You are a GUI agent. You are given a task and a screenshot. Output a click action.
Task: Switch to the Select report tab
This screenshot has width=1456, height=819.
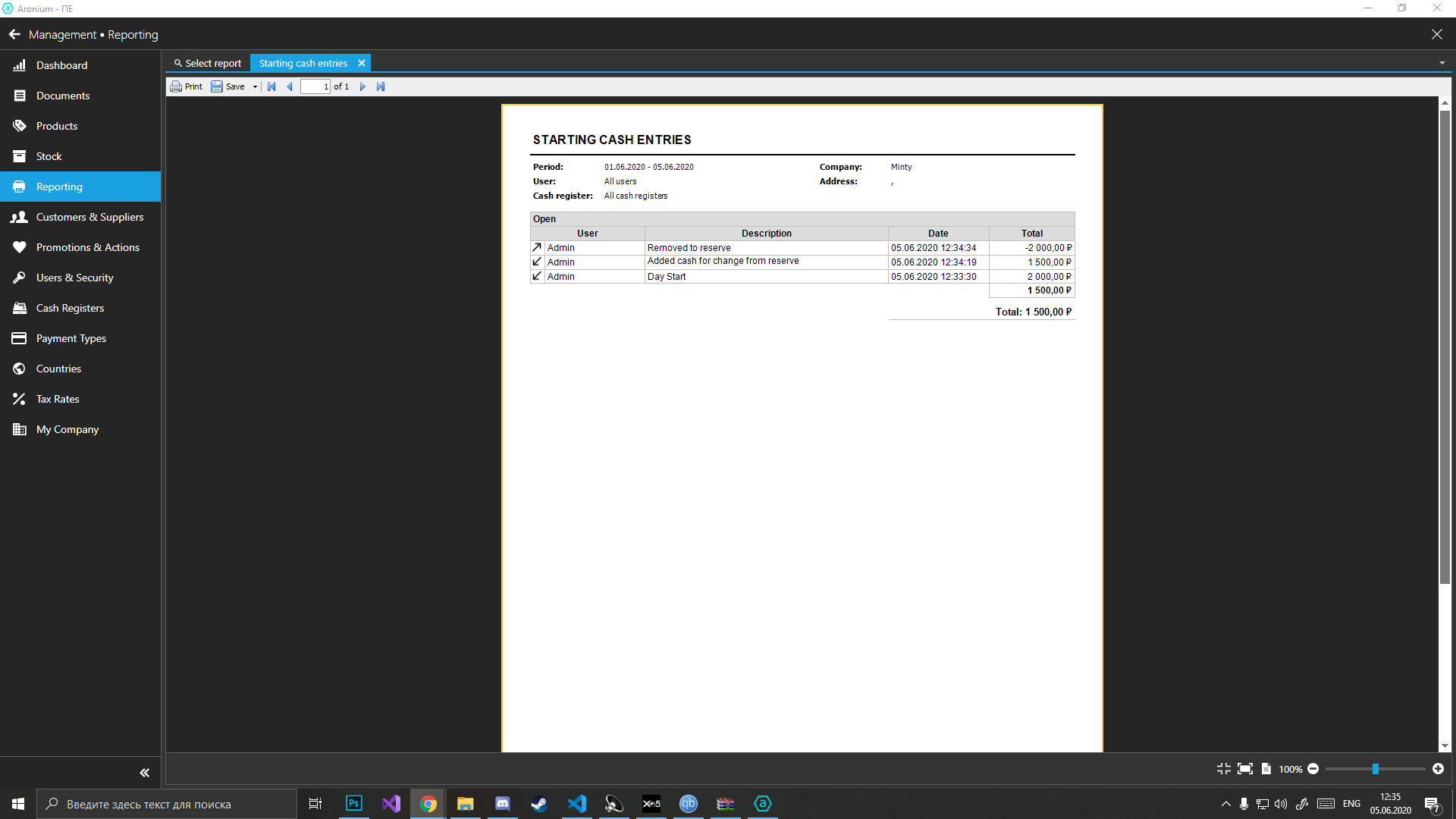click(208, 64)
